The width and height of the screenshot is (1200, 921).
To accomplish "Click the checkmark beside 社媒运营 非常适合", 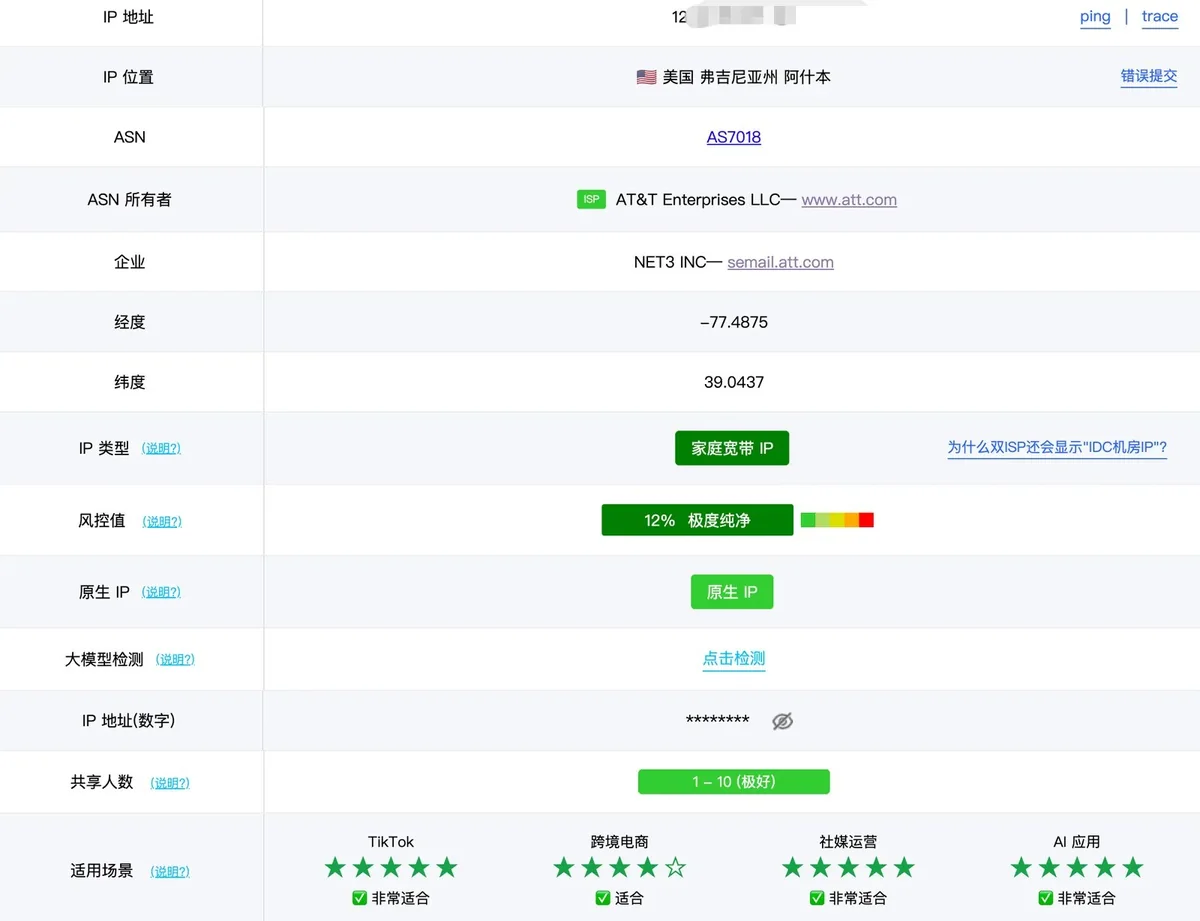I will coord(817,898).
